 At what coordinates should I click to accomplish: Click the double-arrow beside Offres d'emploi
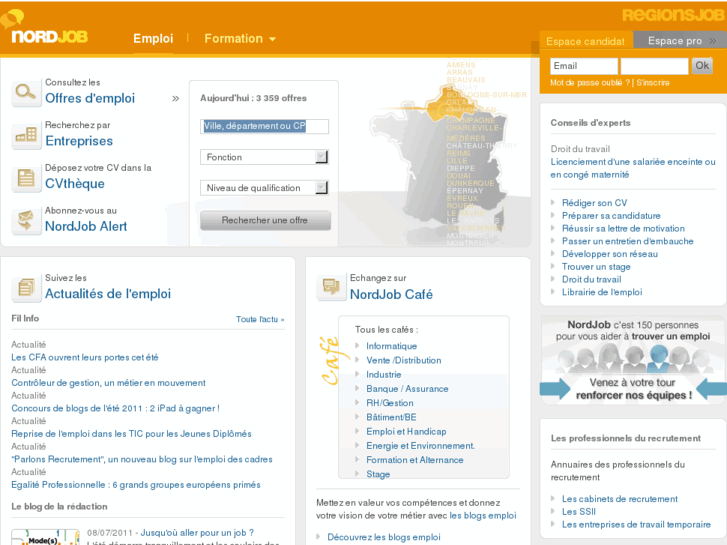[x=176, y=98]
